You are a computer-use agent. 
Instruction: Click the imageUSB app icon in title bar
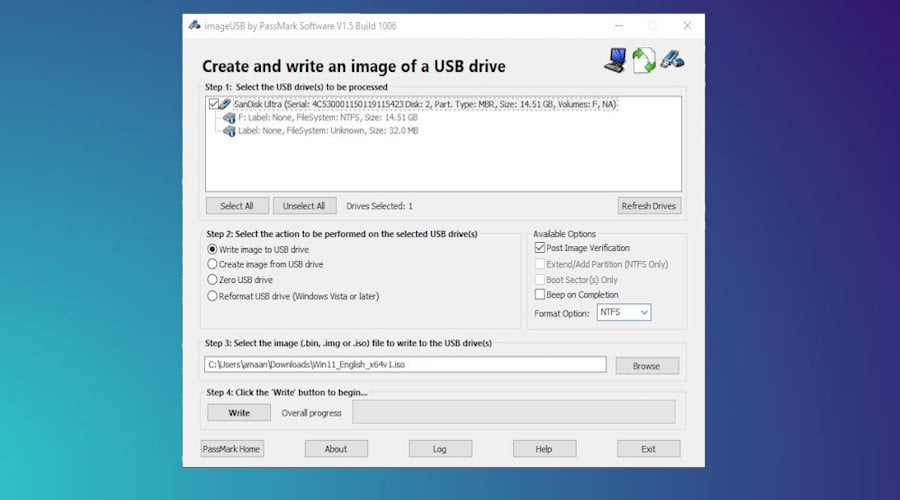(x=195, y=25)
